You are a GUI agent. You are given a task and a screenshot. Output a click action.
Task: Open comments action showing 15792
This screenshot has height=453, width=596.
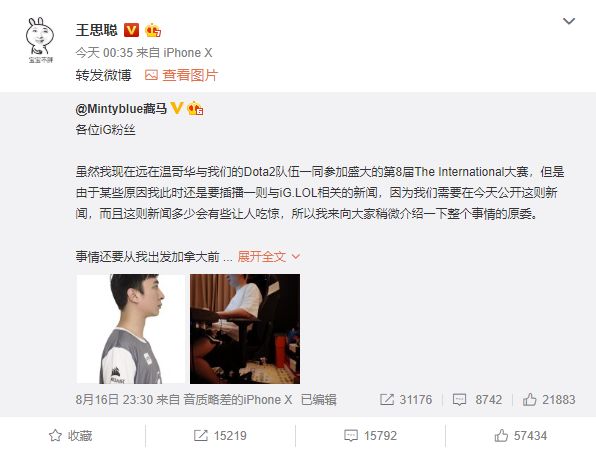371,436
